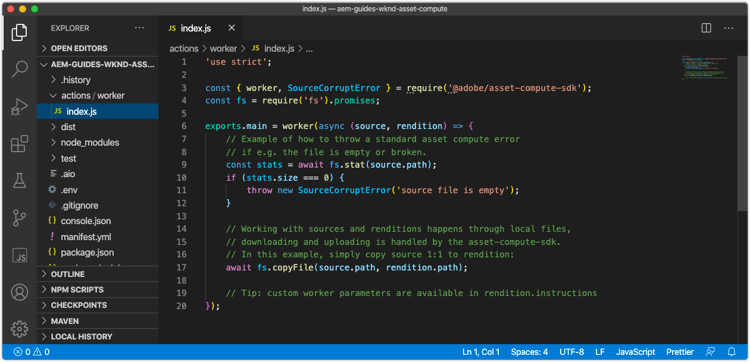Collapse the AEM-GUIDES-WKND-ASS... project section
This screenshot has width=750, height=362.
98,64
